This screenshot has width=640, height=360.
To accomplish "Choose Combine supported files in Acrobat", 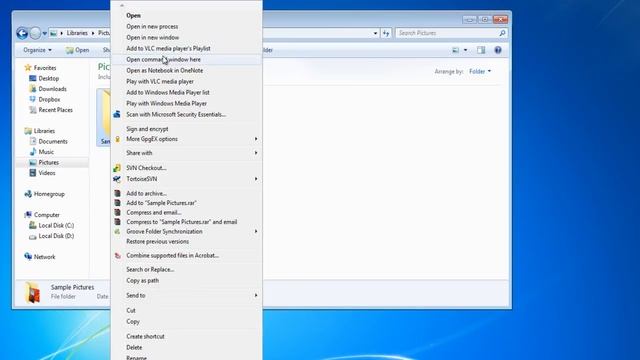I will pyautogui.click(x=187, y=256).
